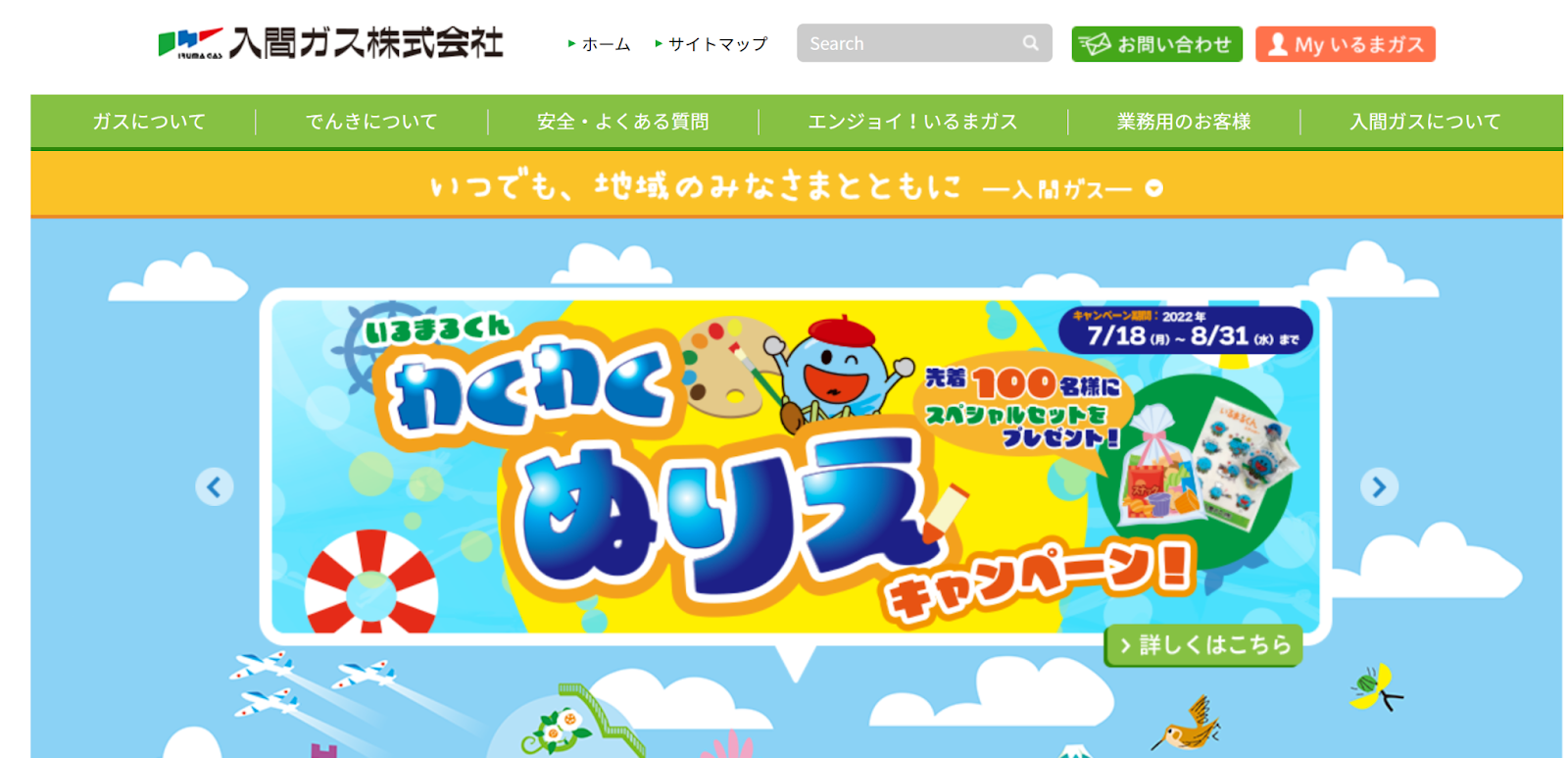Open the わくわくぬりえ campaign banner image
Screen dimensions: 1568x758
(x=795, y=466)
